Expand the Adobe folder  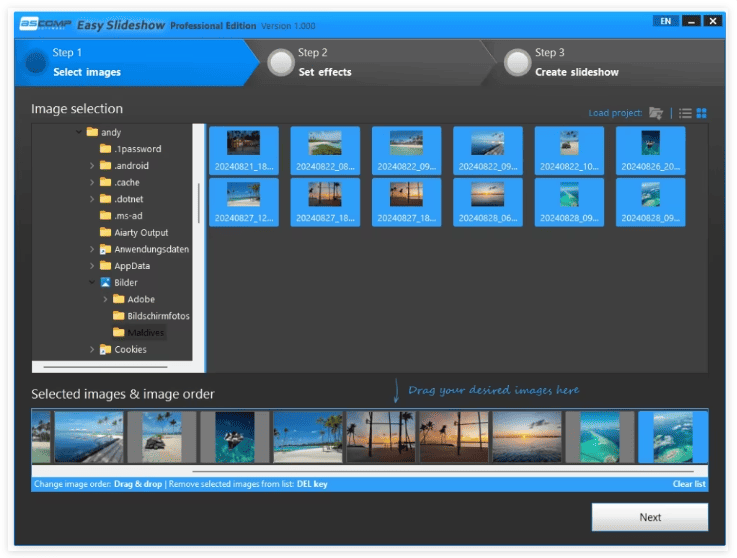click(105, 299)
